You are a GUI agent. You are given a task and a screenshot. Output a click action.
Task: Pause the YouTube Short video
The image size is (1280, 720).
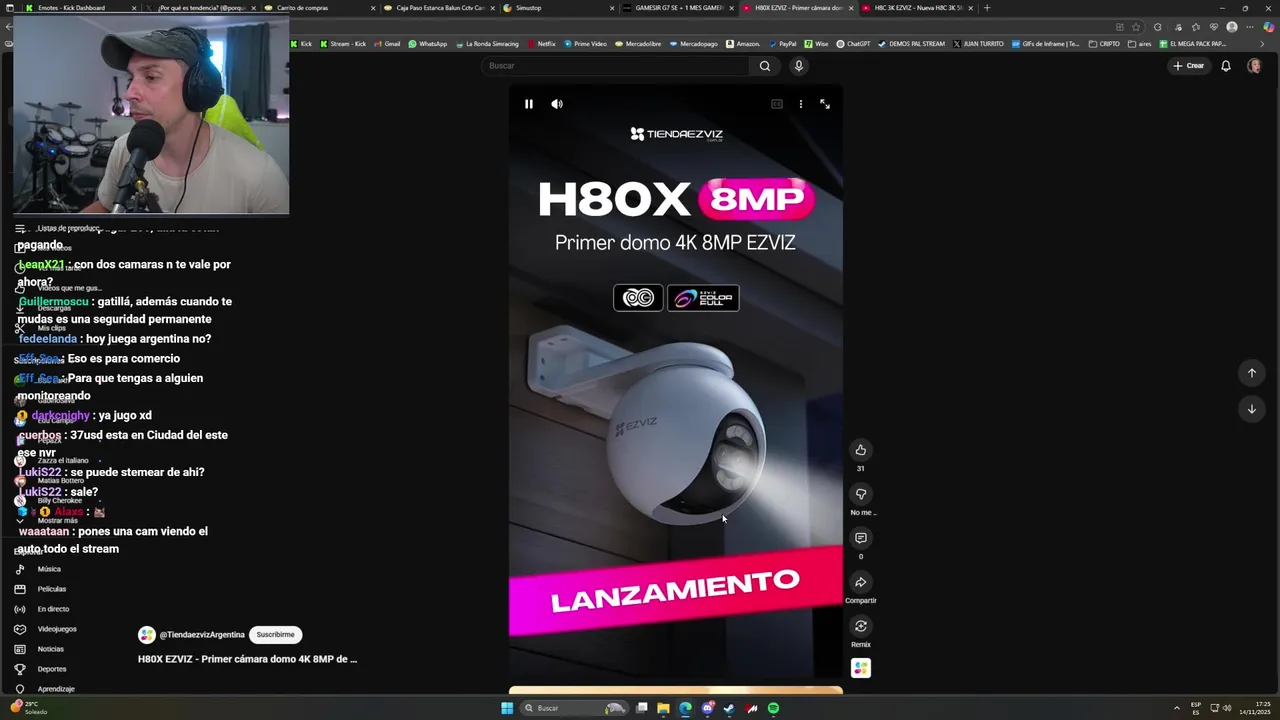click(x=529, y=104)
